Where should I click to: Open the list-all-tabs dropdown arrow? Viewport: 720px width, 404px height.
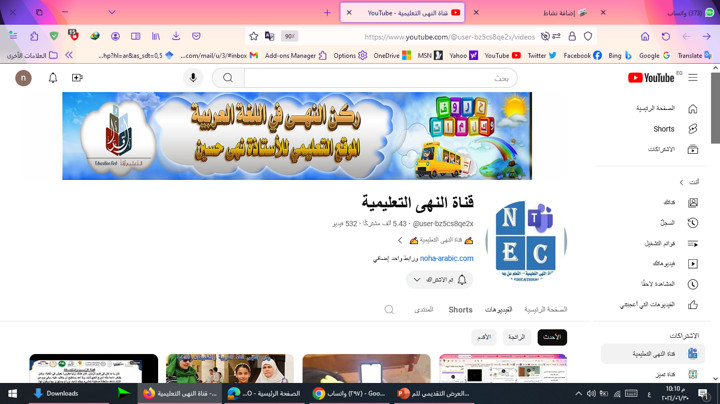point(112,12)
